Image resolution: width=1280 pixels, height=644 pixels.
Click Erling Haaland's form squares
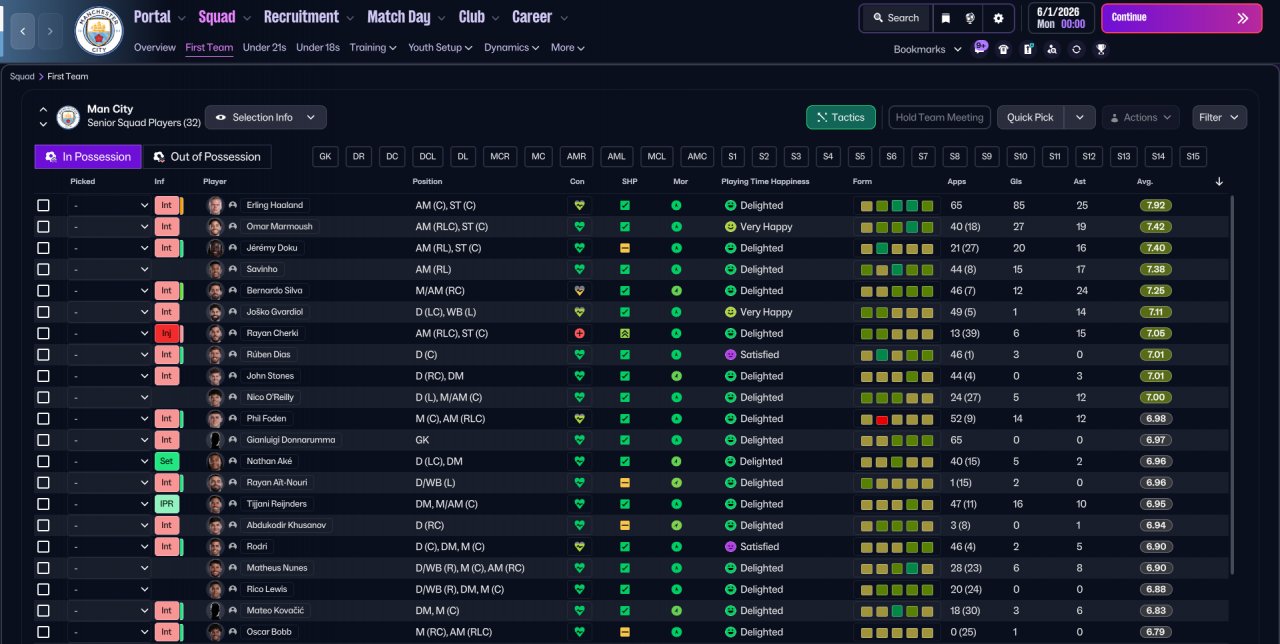click(897, 205)
